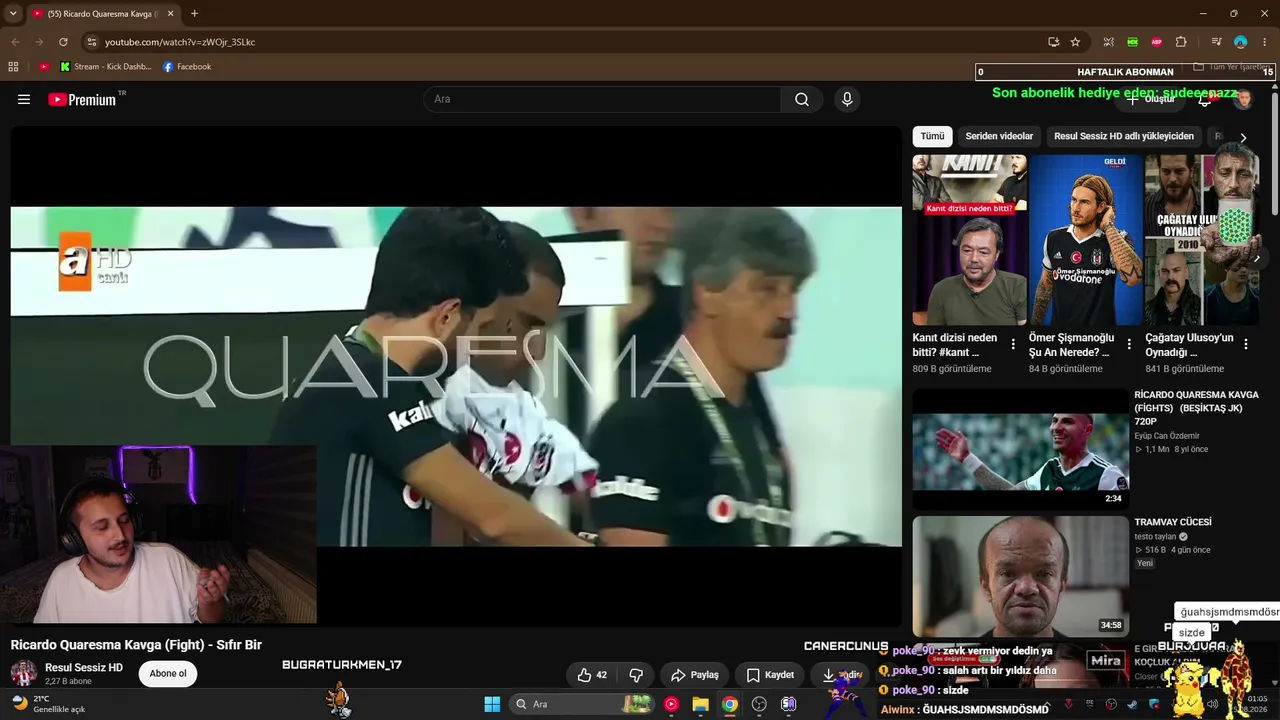The image size is (1280, 720).
Task: View site information icon in address bar
Action: click(x=91, y=42)
